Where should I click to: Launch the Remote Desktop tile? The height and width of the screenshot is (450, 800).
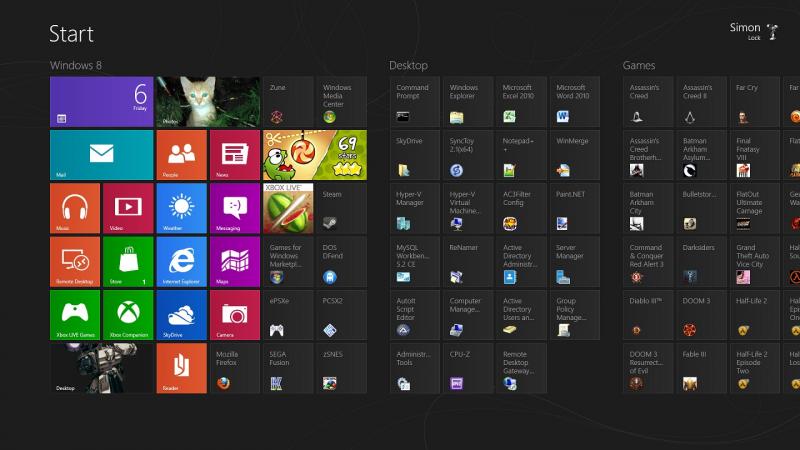pos(75,262)
